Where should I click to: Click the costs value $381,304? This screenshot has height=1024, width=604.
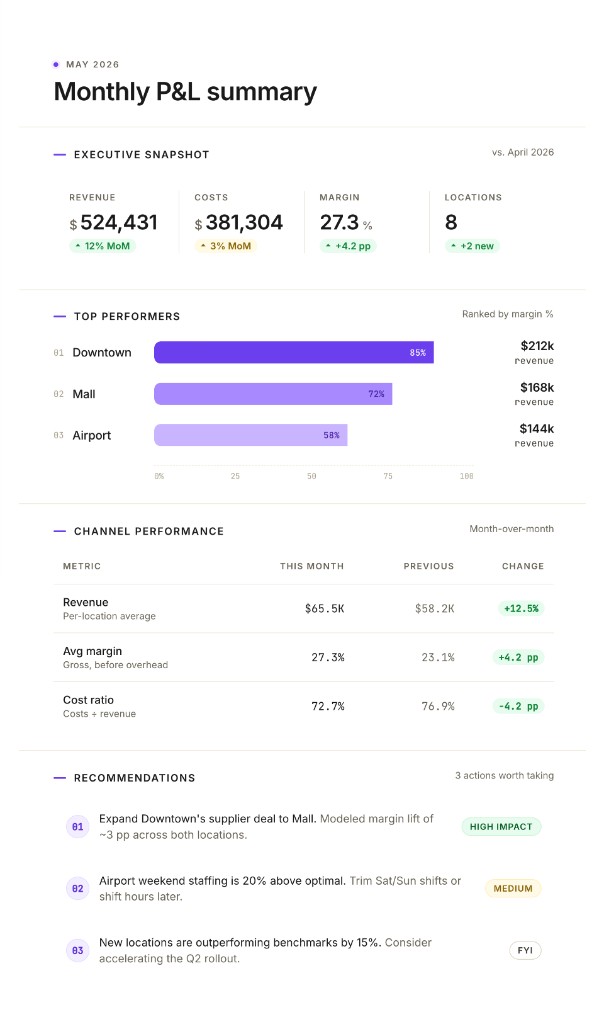pos(238,223)
